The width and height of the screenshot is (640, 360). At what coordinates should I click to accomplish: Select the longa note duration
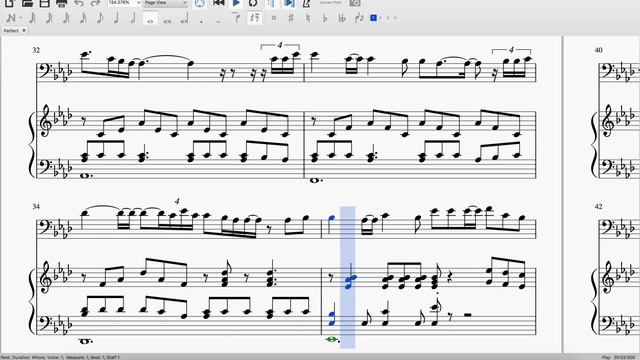pyautogui.click(x=184, y=19)
